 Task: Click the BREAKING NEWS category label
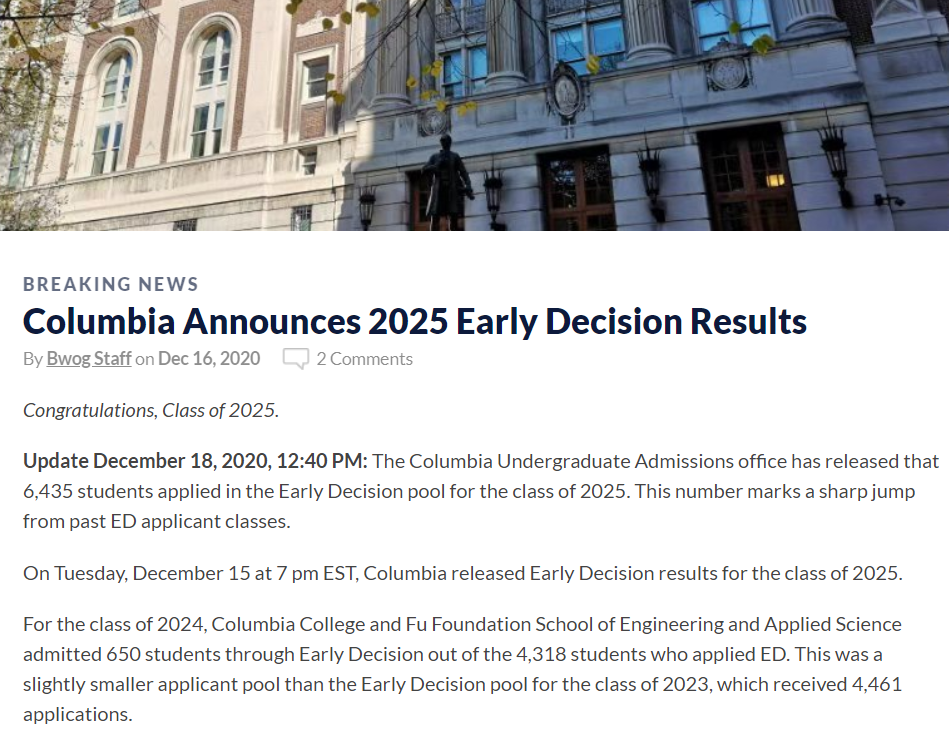[x=111, y=284]
